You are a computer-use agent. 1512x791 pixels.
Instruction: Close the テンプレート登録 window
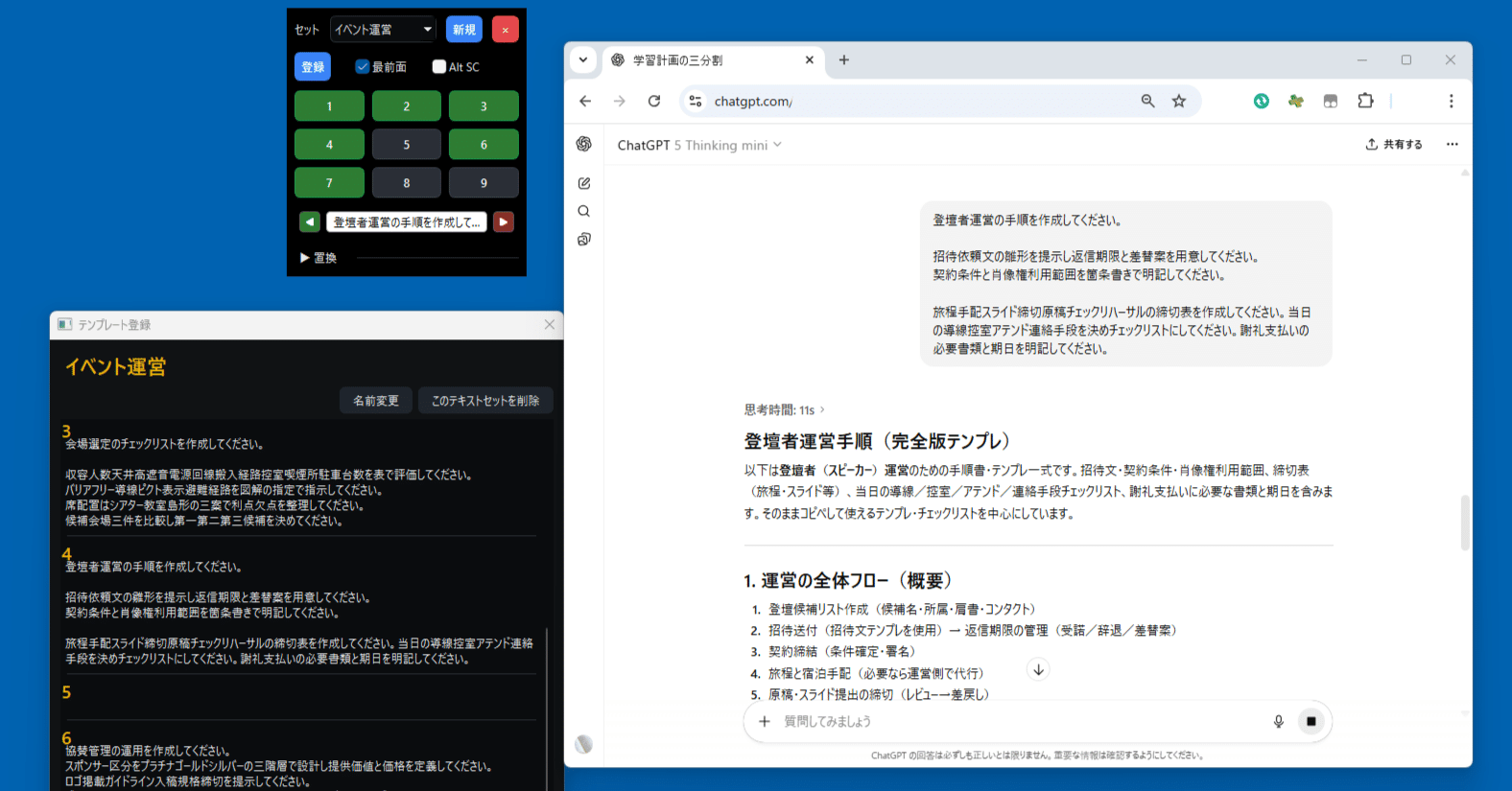550,324
